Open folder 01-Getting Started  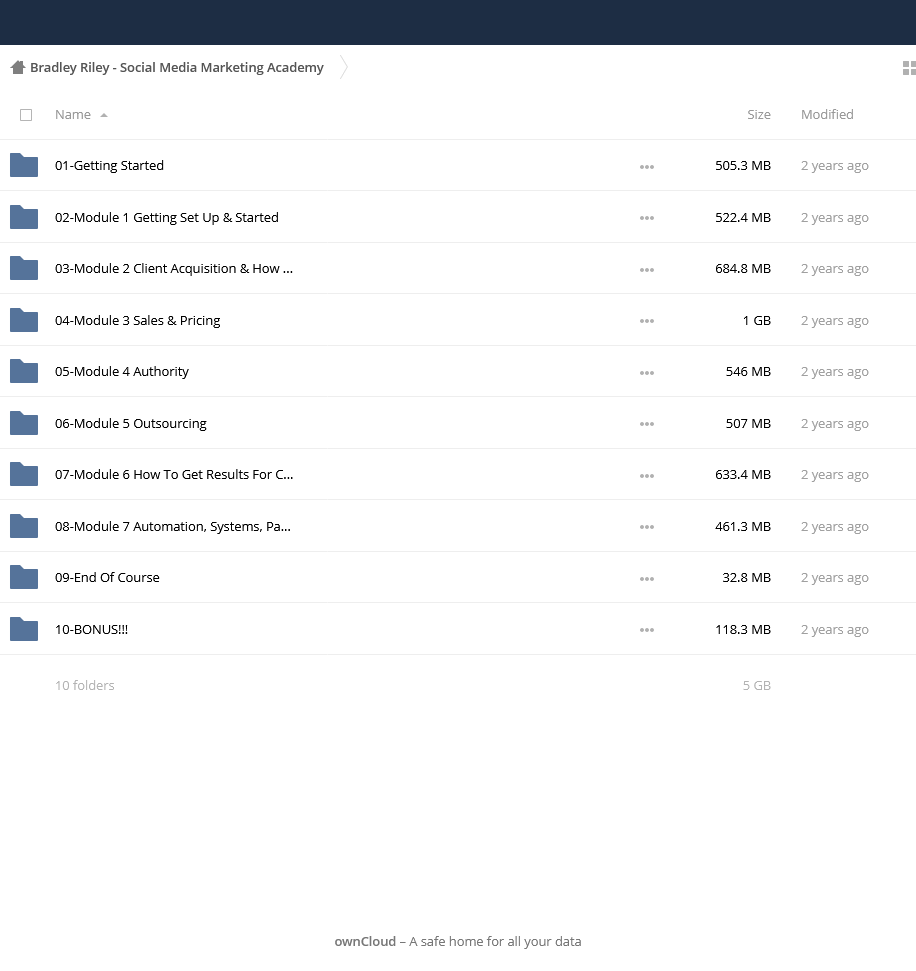tap(109, 165)
